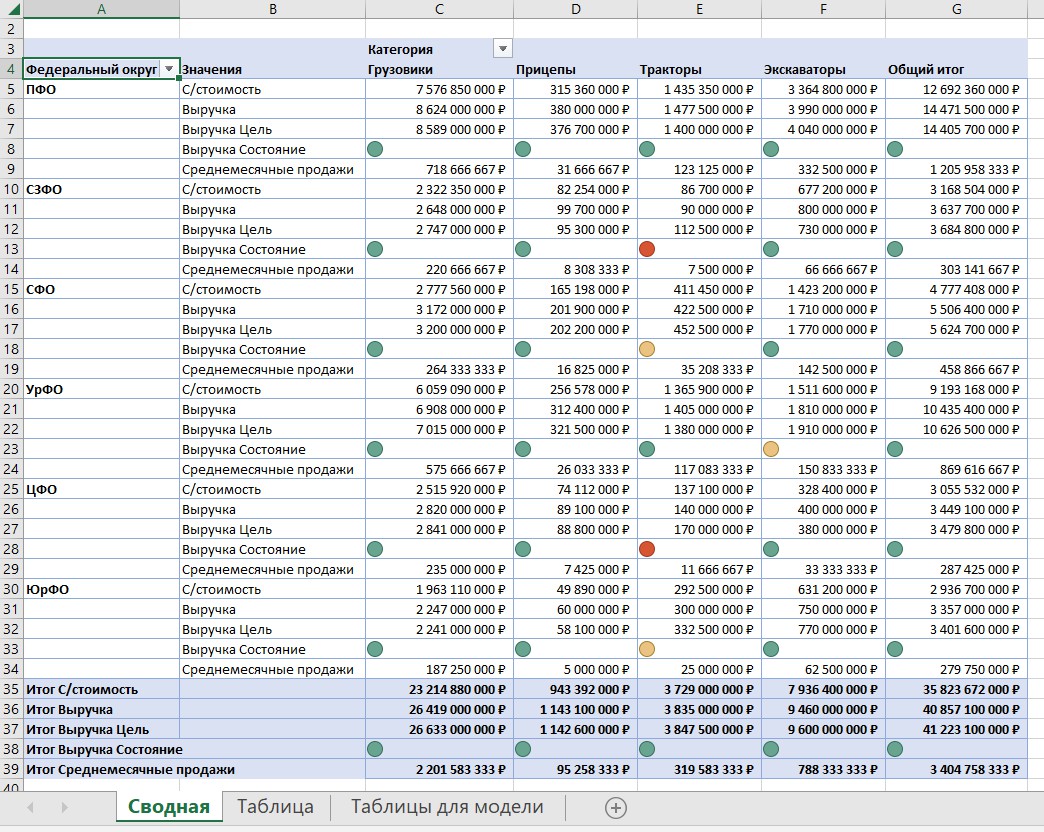
Task: Select the ПФО region cell
Action: (101, 89)
